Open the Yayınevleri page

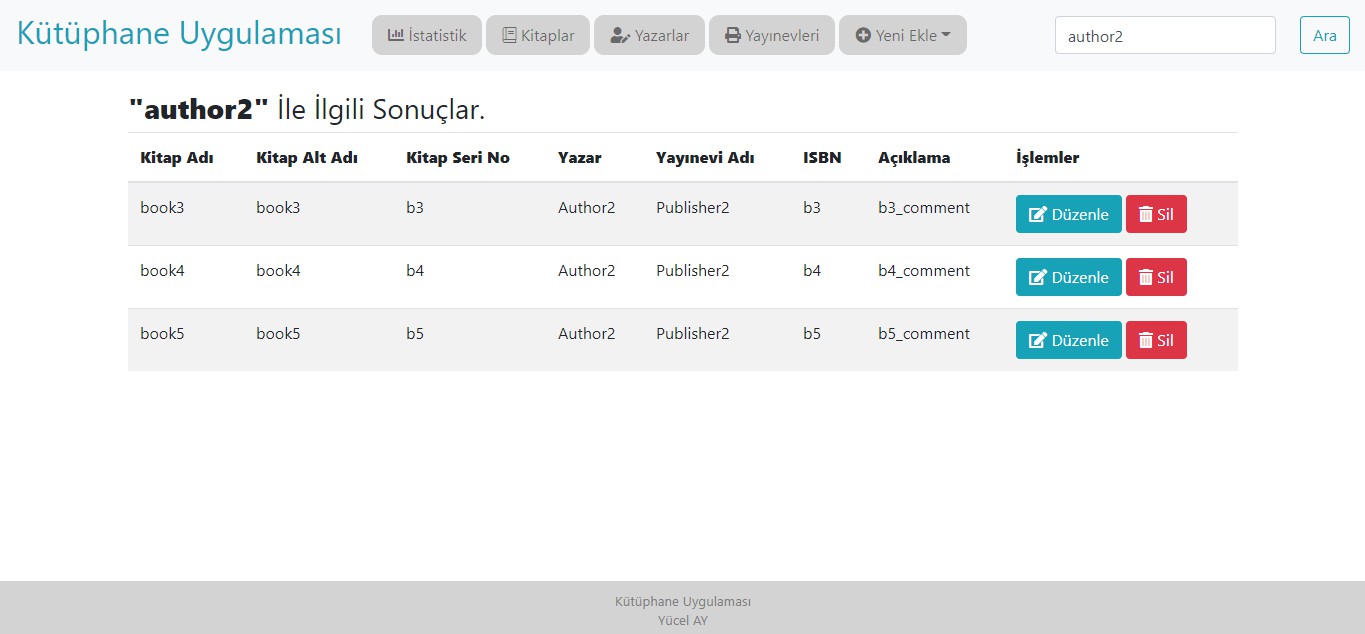[x=771, y=35]
